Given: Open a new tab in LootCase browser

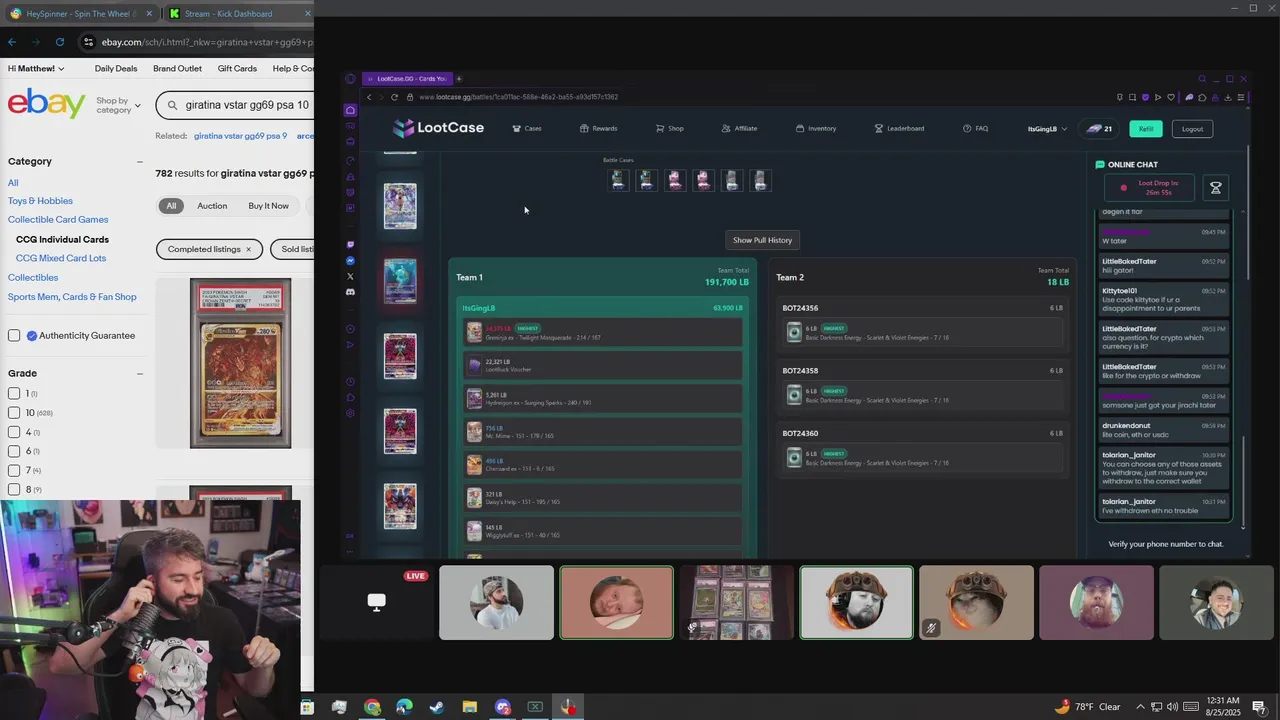Looking at the screenshot, I should pyautogui.click(x=459, y=78).
